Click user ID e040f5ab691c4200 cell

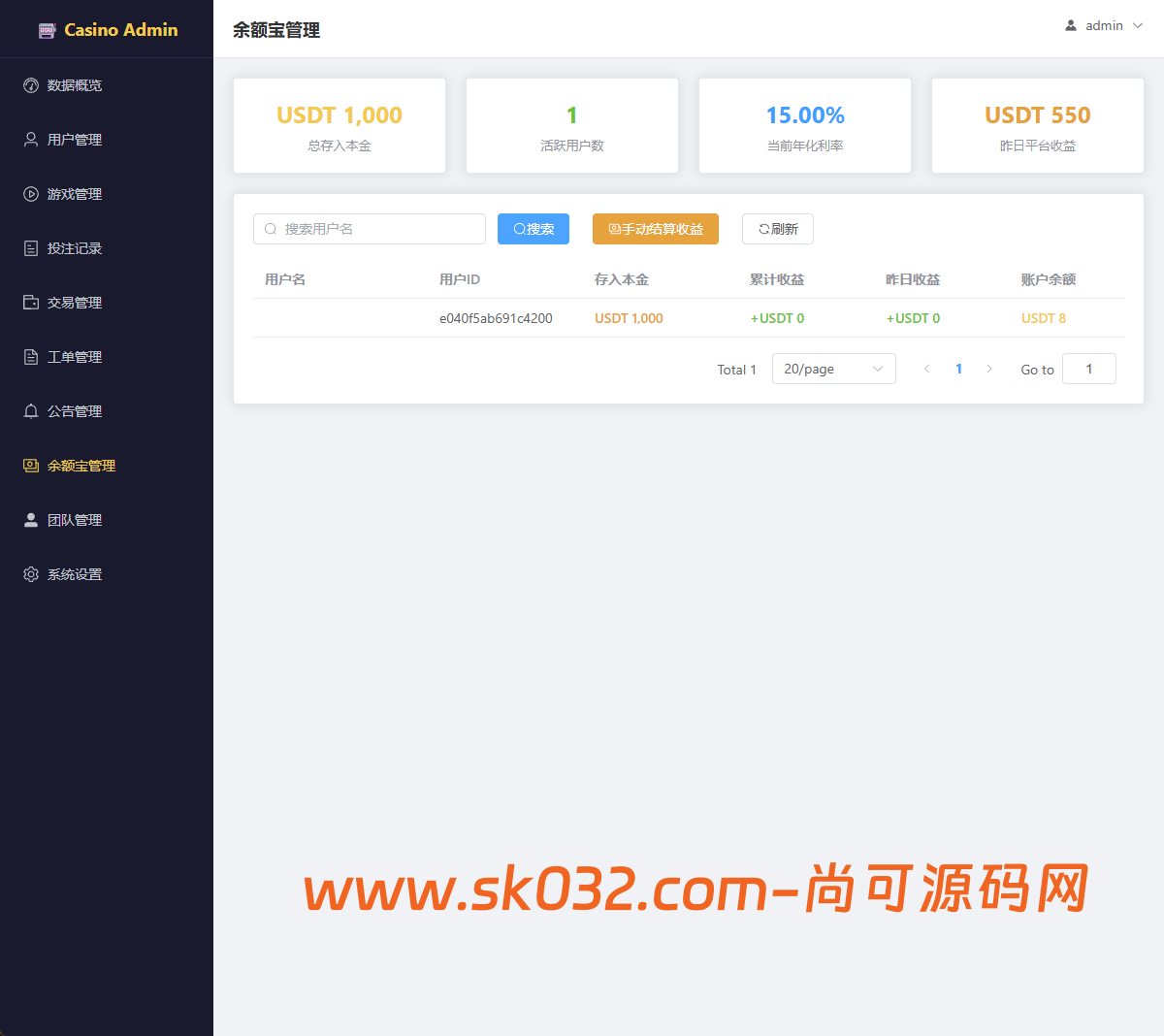pos(496,318)
